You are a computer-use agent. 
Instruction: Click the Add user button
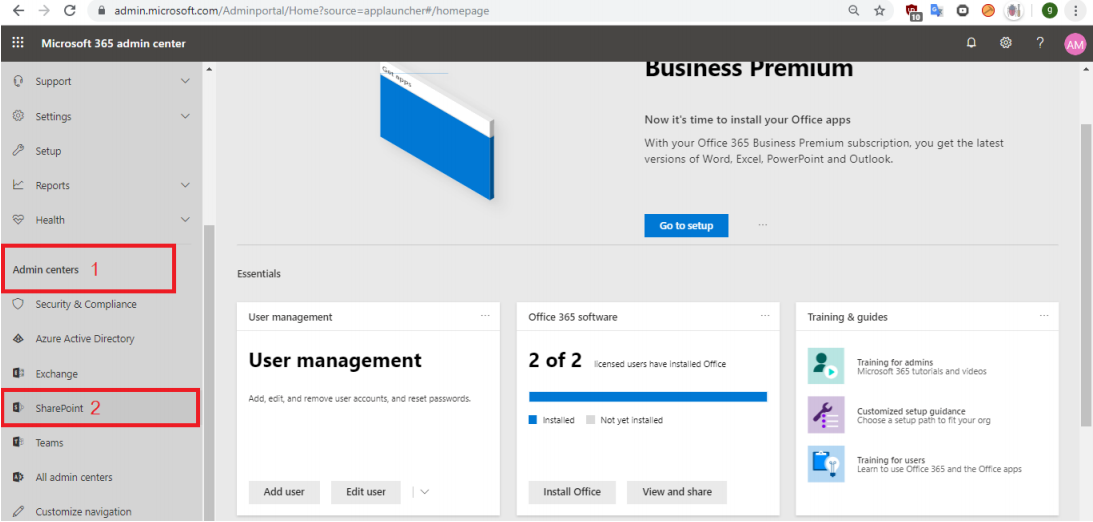284,492
